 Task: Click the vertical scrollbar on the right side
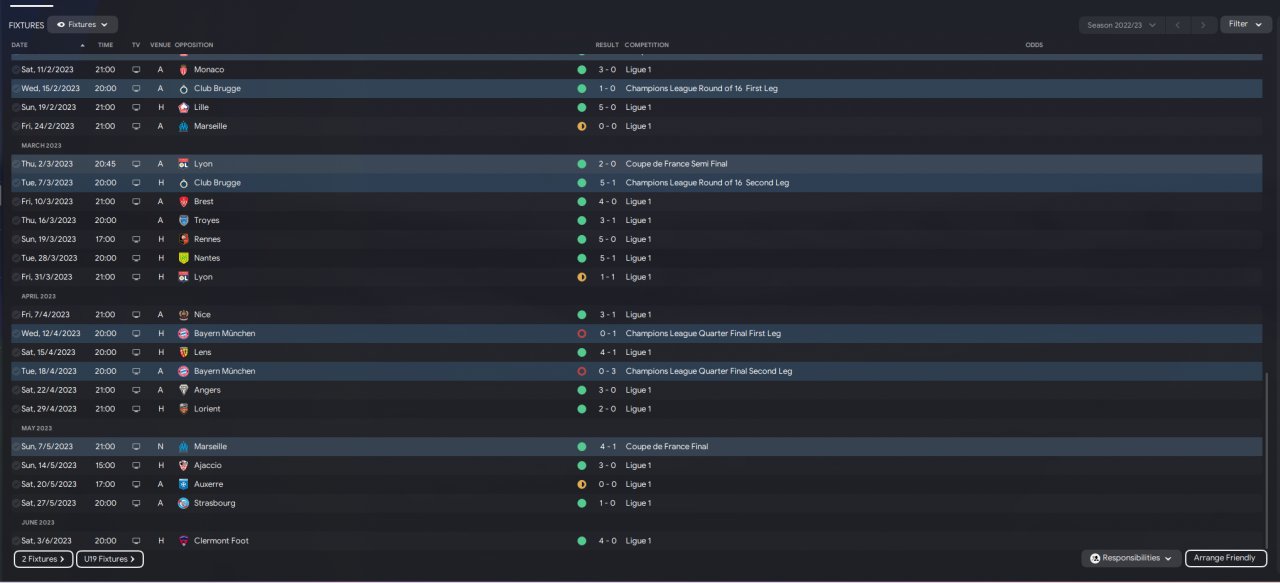pyautogui.click(x=1266, y=461)
